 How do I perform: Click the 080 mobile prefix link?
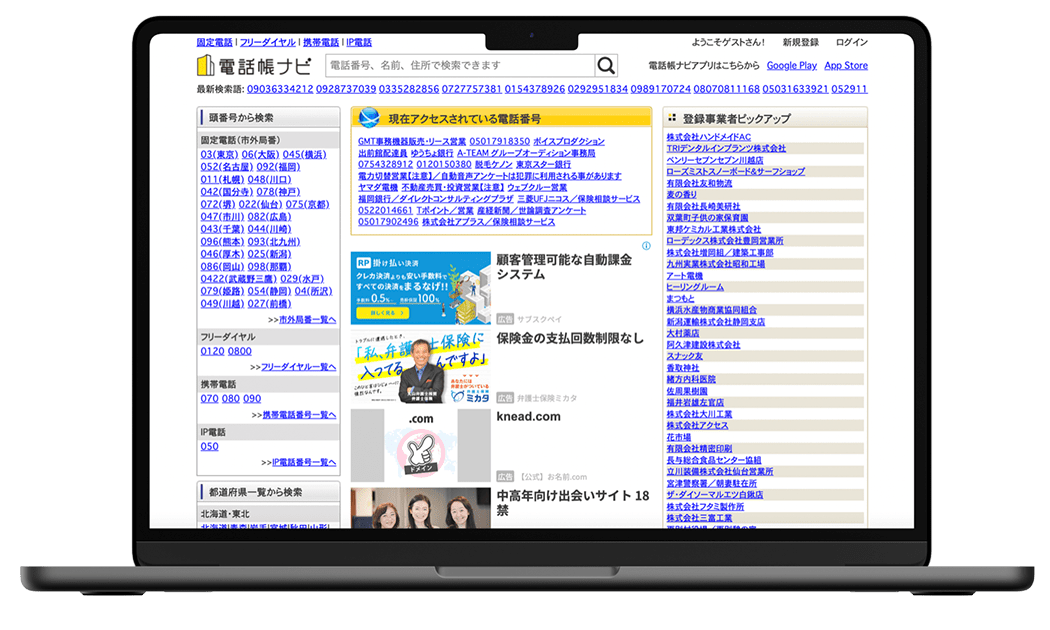(x=231, y=399)
